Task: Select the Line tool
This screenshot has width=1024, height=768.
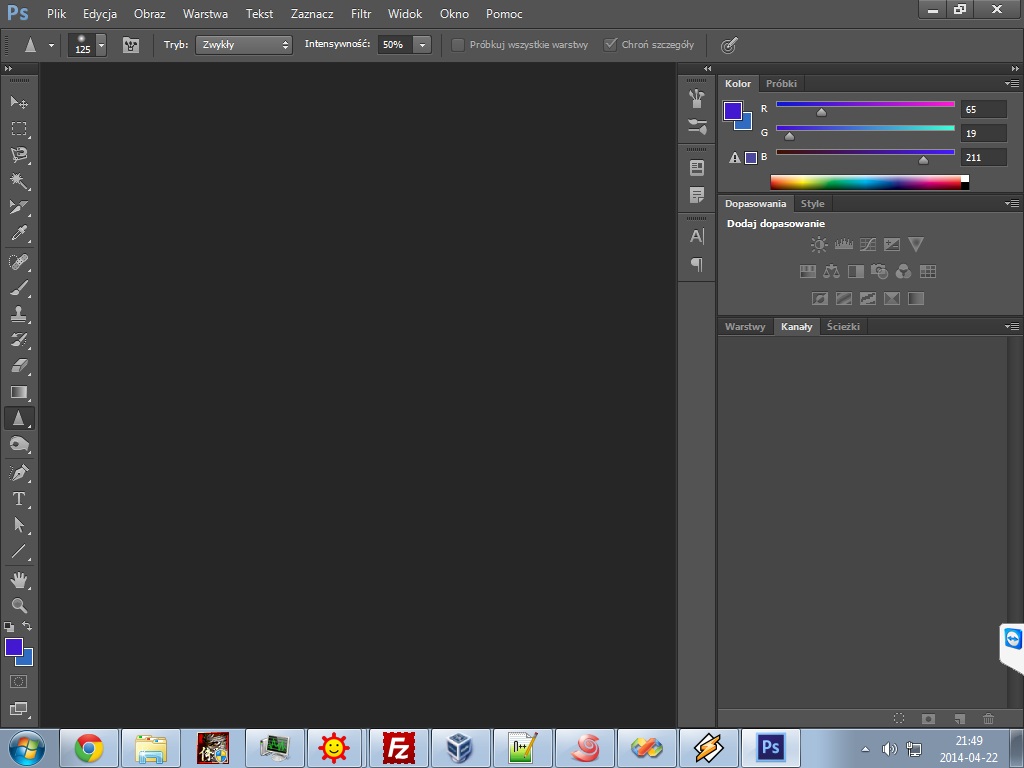Action: 19,551
